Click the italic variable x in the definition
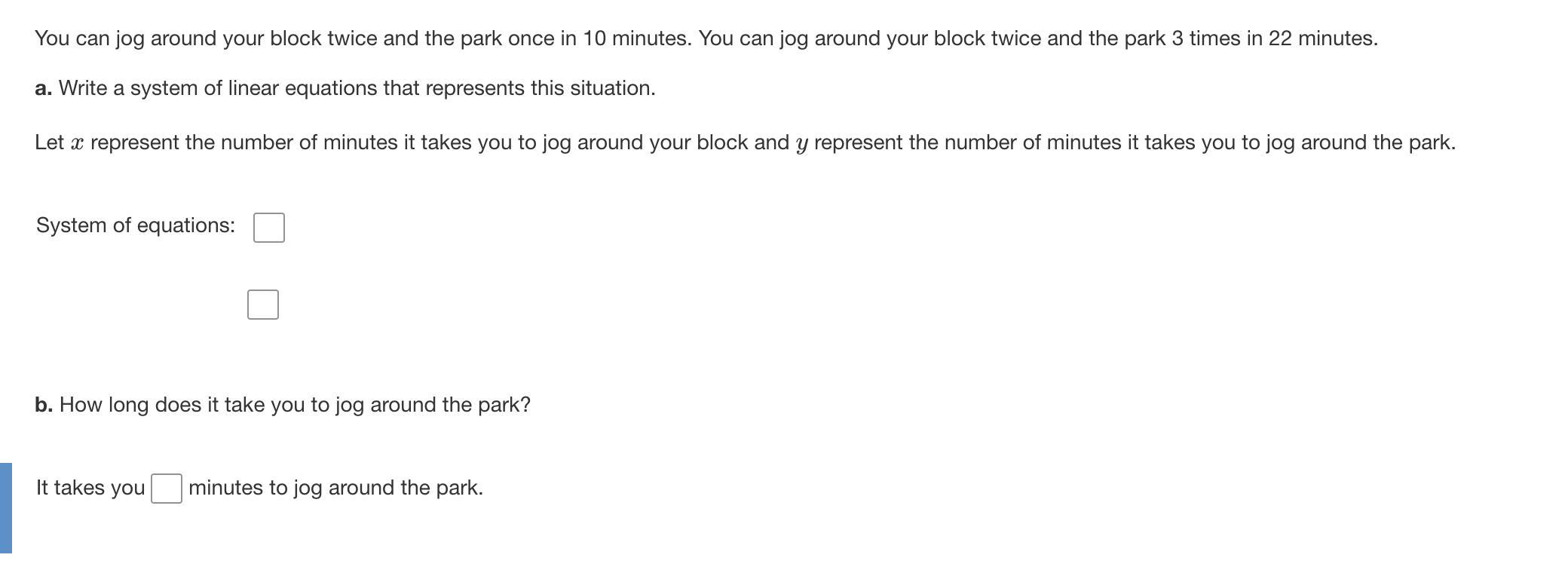The image size is (1568, 573). point(77,143)
